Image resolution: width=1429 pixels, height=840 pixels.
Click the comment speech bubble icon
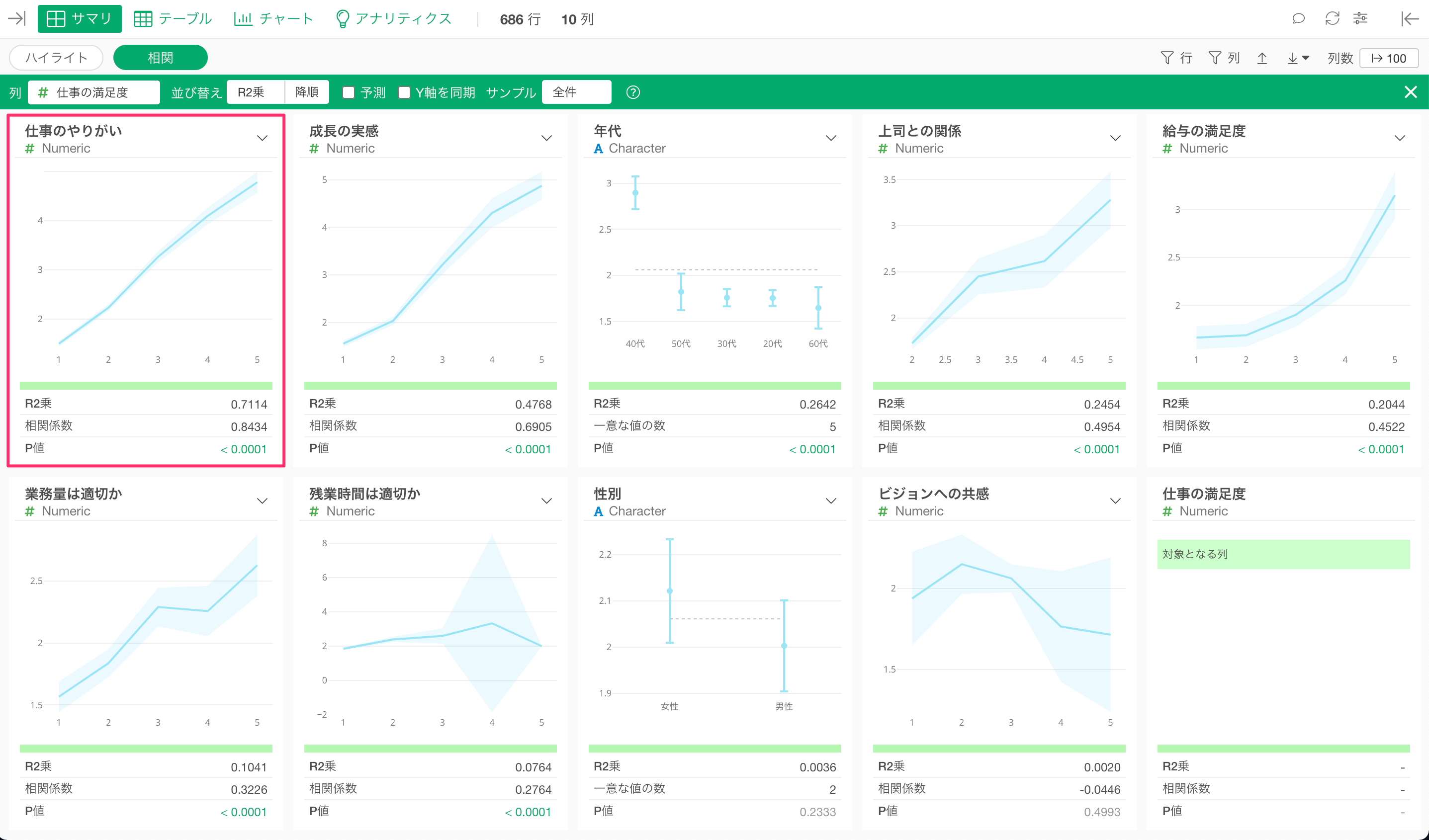(x=1298, y=19)
